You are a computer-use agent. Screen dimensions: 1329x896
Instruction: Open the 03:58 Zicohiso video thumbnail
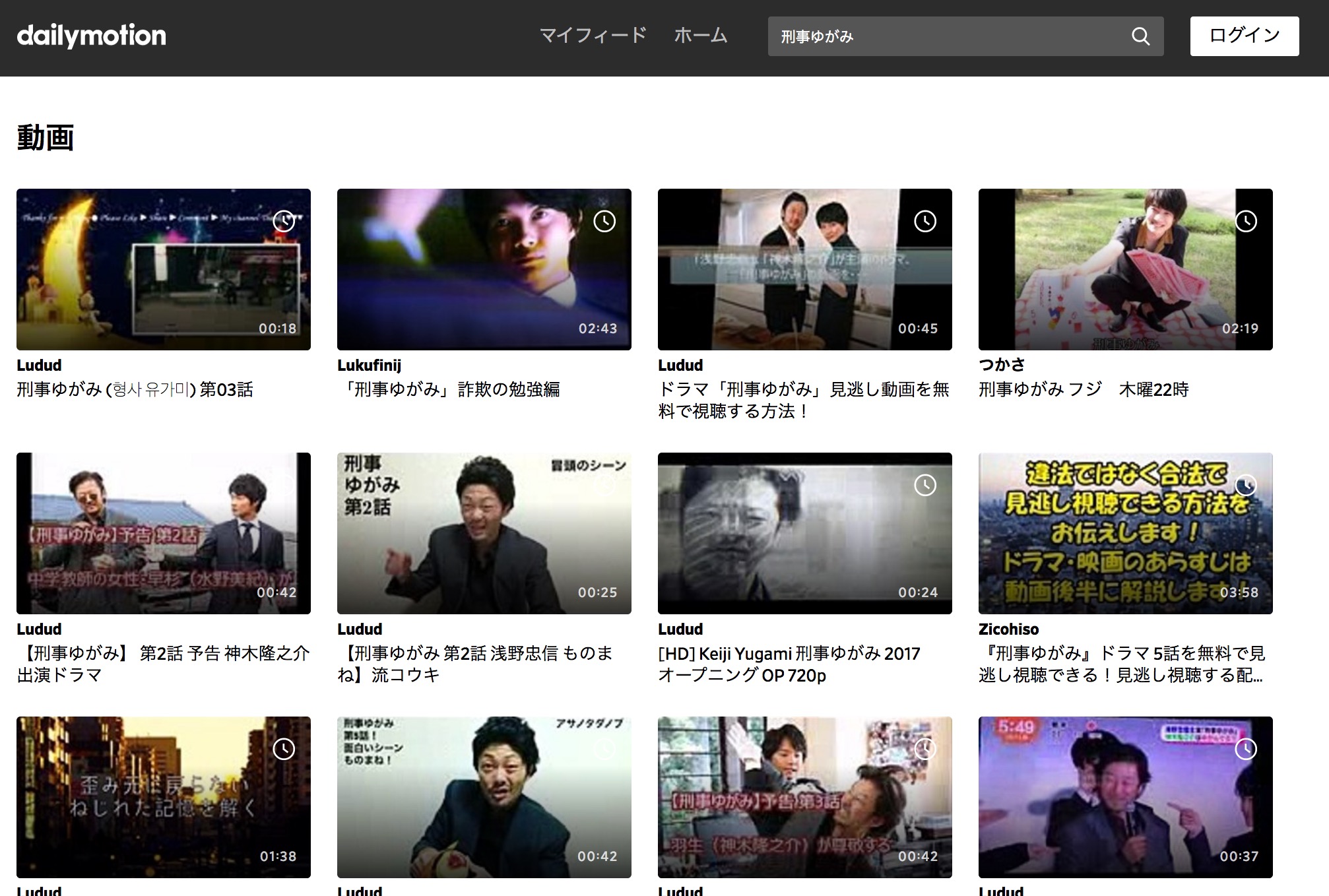coord(1126,533)
